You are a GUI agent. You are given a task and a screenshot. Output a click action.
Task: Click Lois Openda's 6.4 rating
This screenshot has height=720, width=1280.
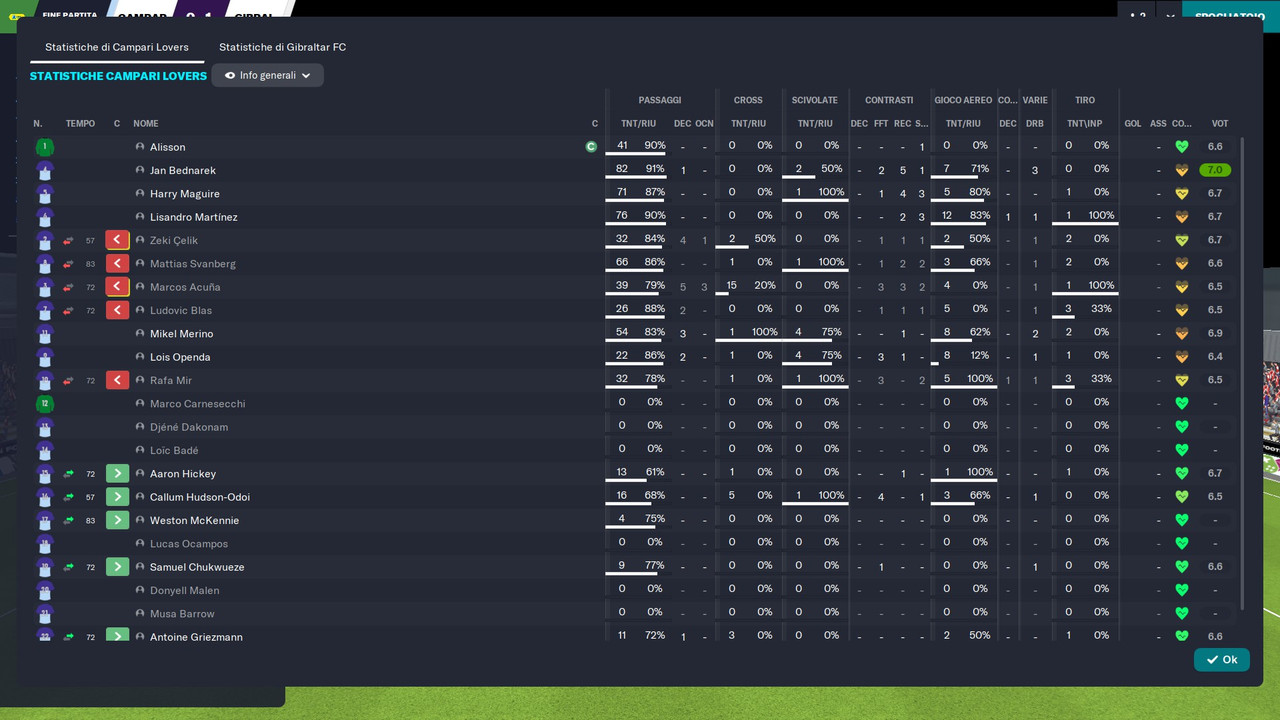coord(1215,357)
